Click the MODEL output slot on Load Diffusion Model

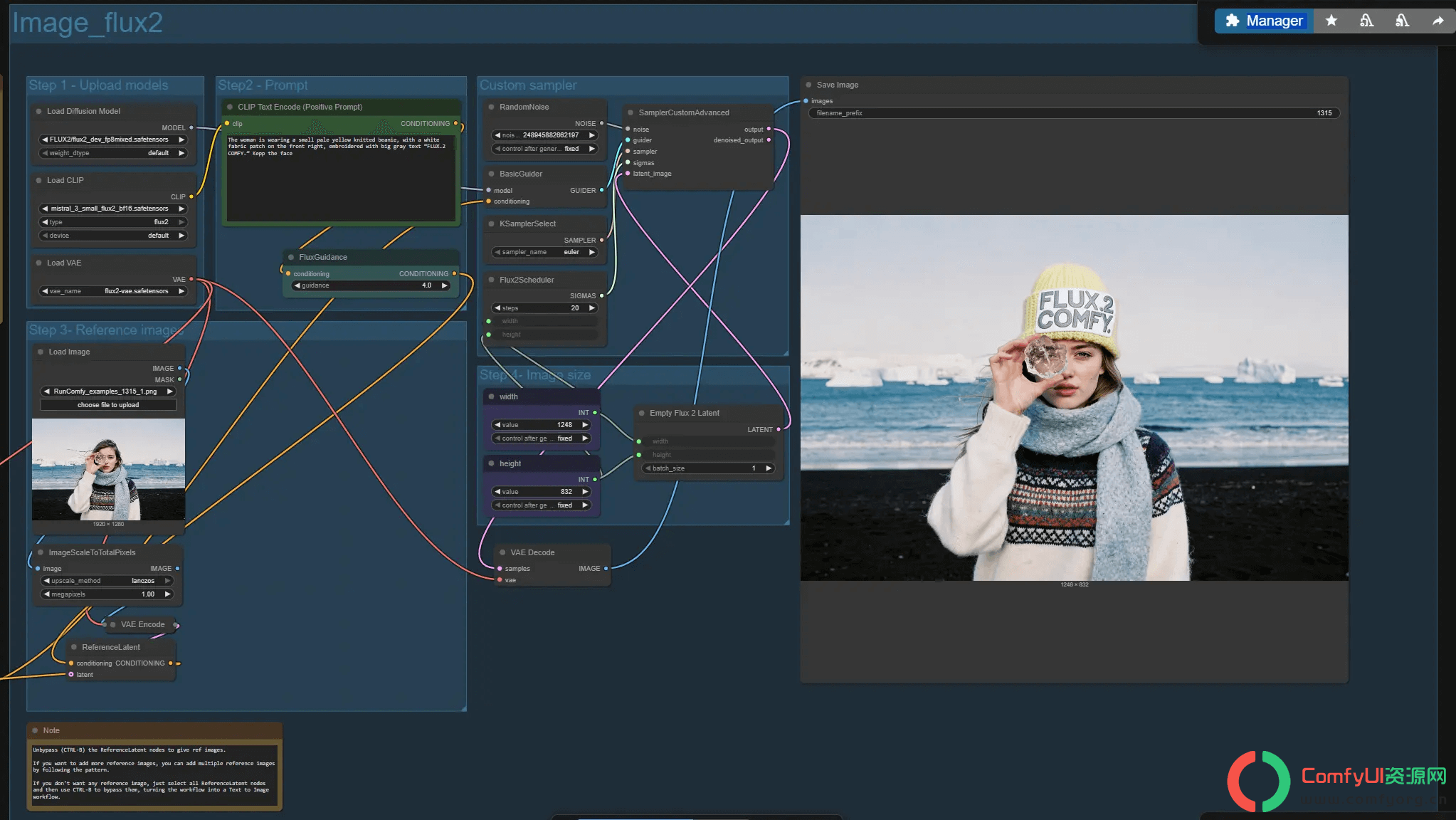(191, 127)
